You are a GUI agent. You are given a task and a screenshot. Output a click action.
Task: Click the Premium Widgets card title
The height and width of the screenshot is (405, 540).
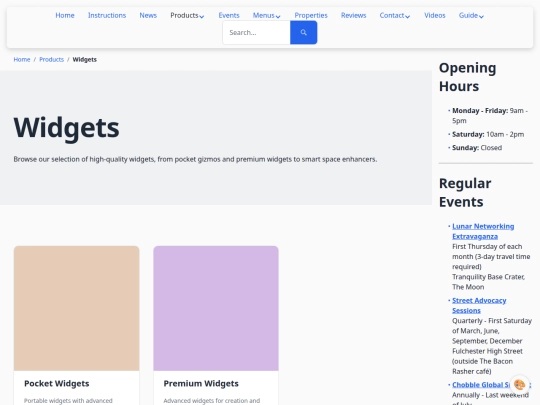[201, 383]
